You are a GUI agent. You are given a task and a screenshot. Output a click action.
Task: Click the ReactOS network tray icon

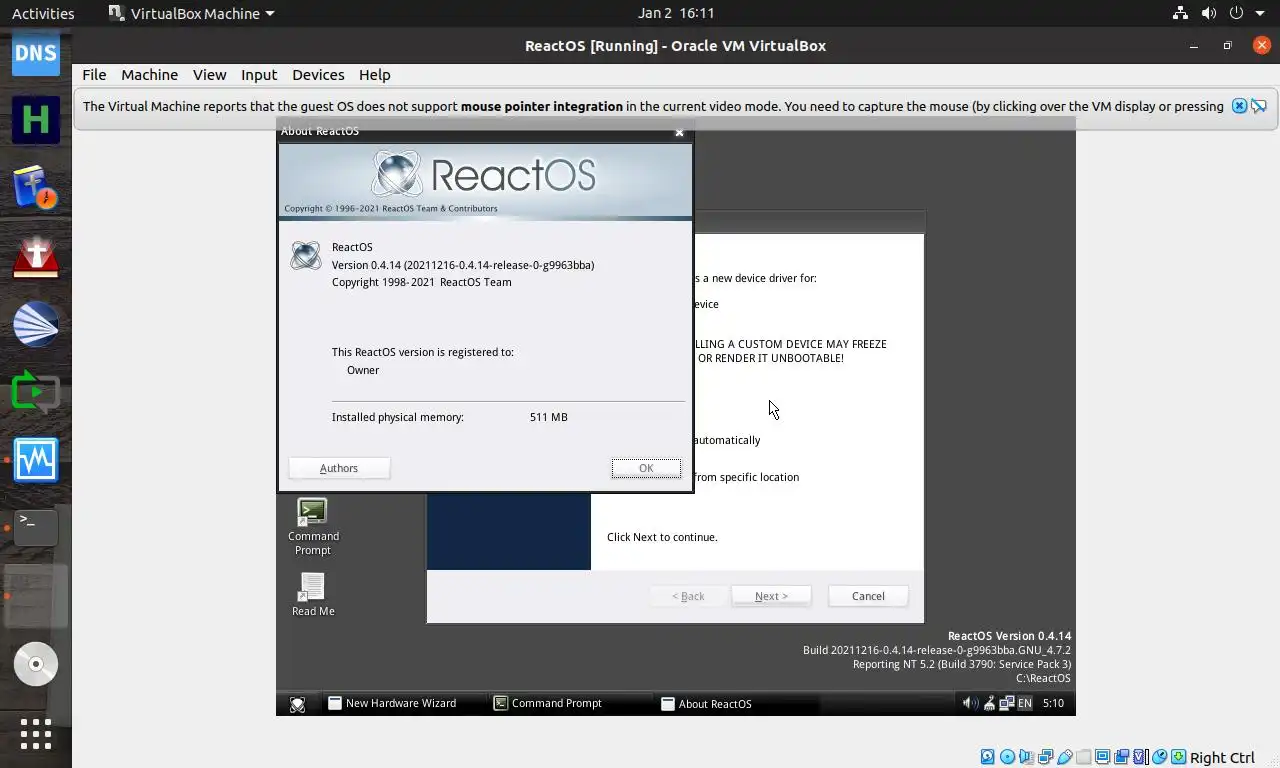(1006, 703)
